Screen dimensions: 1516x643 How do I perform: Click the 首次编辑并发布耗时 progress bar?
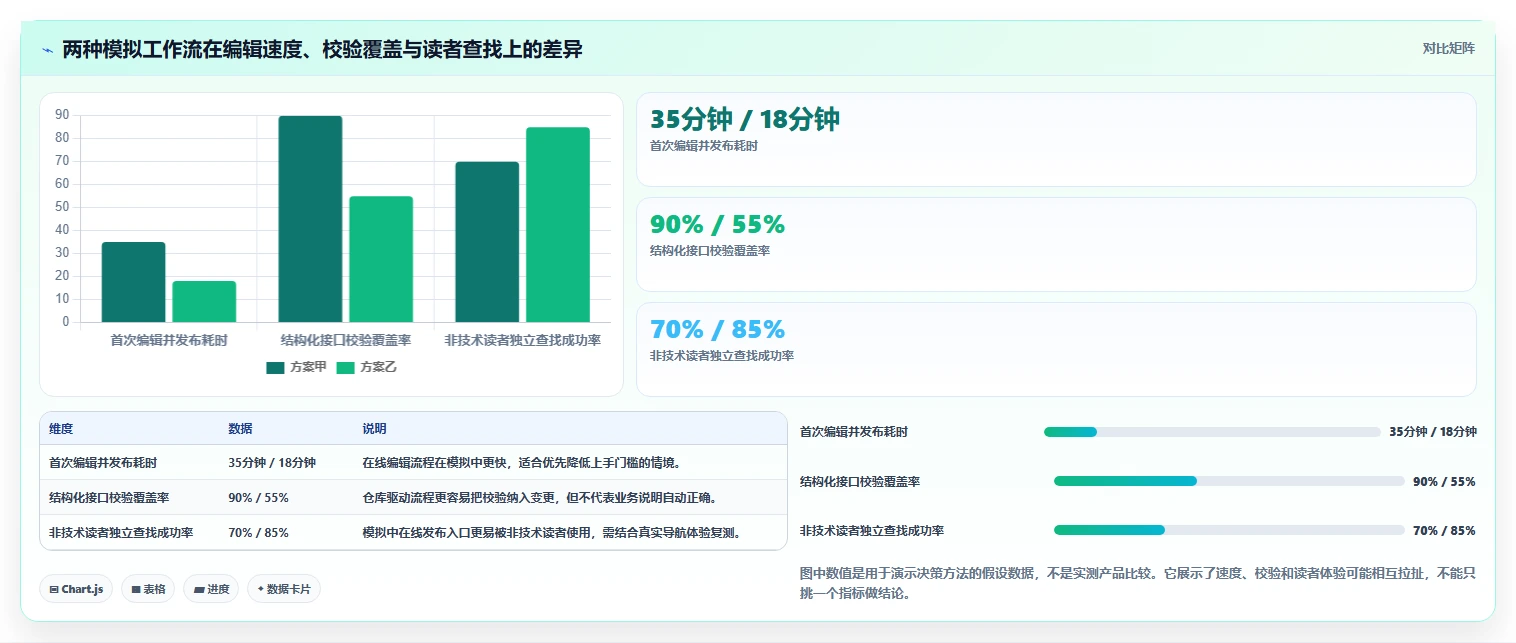(x=1212, y=432)
